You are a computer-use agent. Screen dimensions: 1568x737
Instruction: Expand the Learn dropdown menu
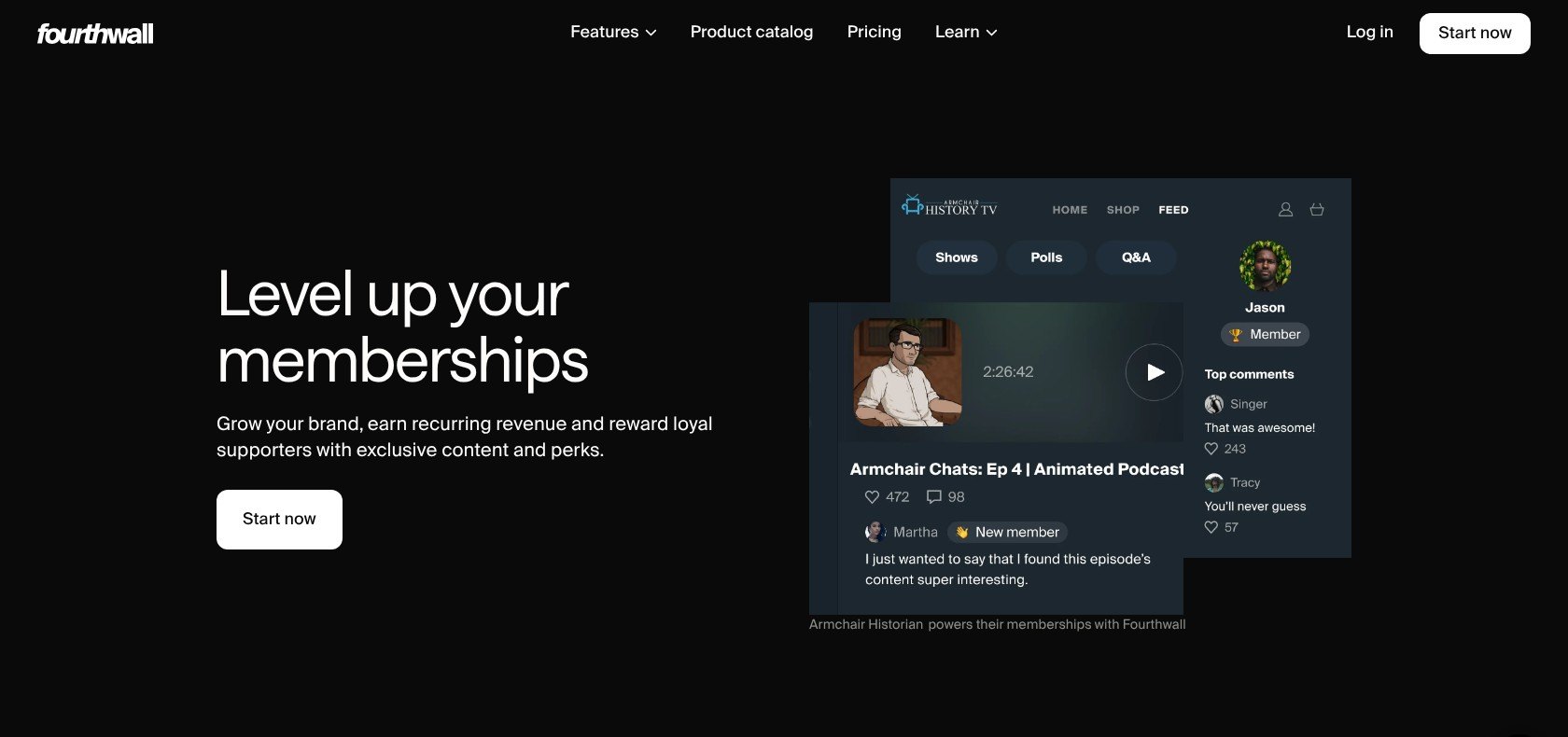[x=966, y=32]
